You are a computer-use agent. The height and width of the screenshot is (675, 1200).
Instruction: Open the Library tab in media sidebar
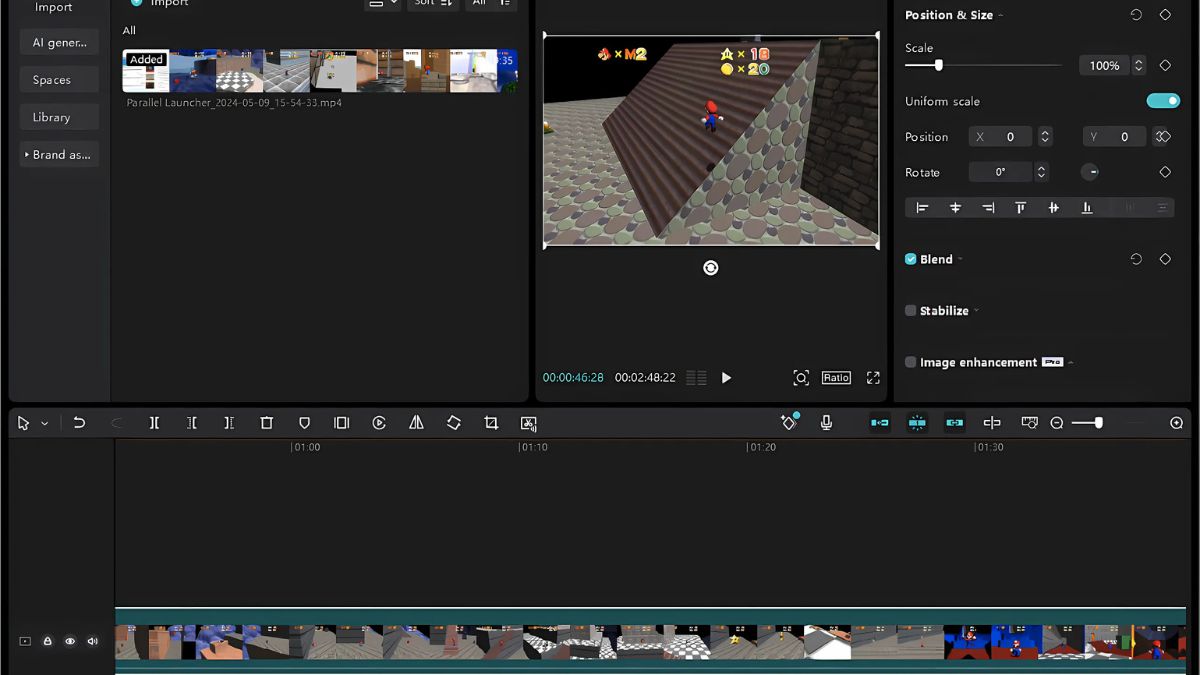click(59, 117)
